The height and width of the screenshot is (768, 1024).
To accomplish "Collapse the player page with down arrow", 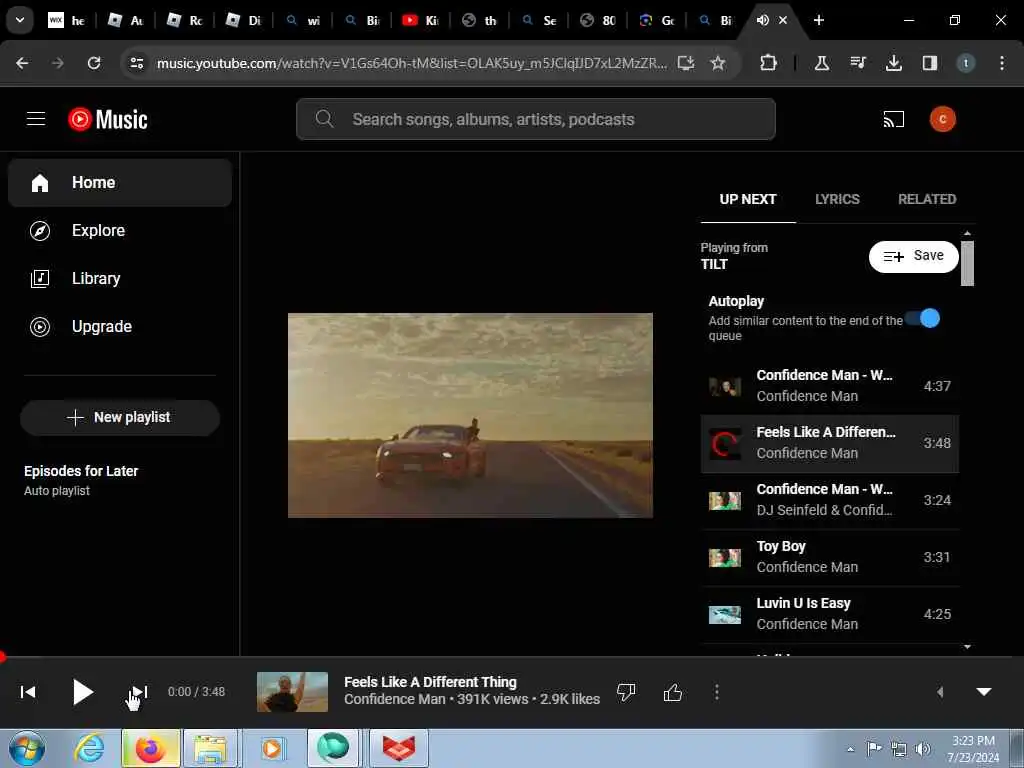I will [984, 692].
